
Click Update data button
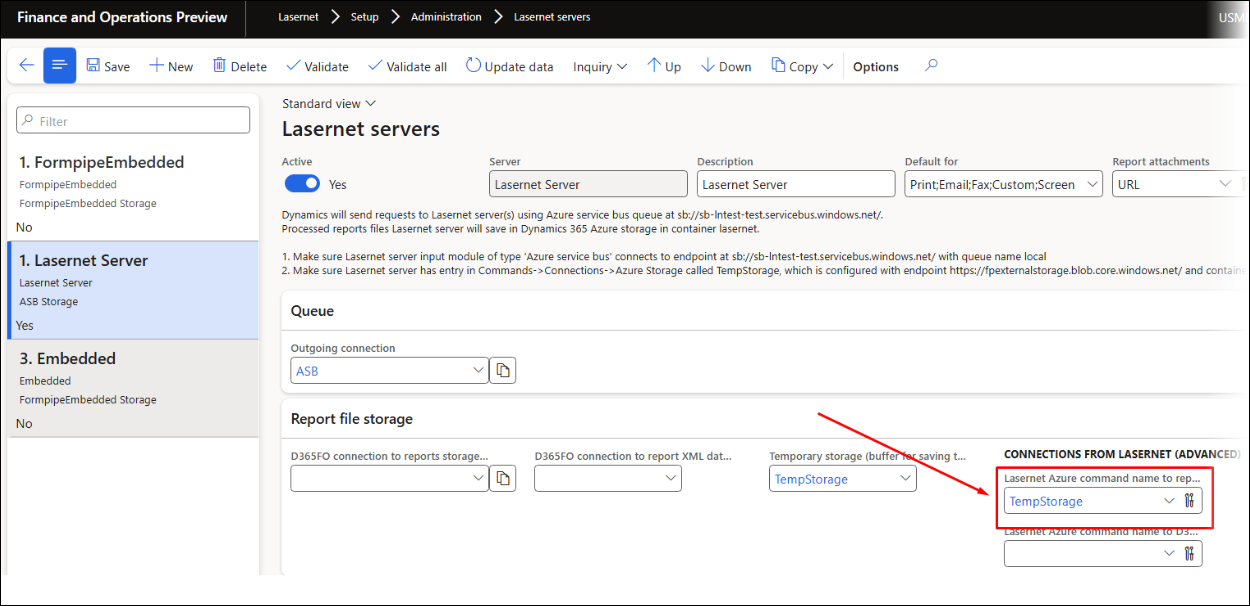pyautogui.click(x=509, y=66)
